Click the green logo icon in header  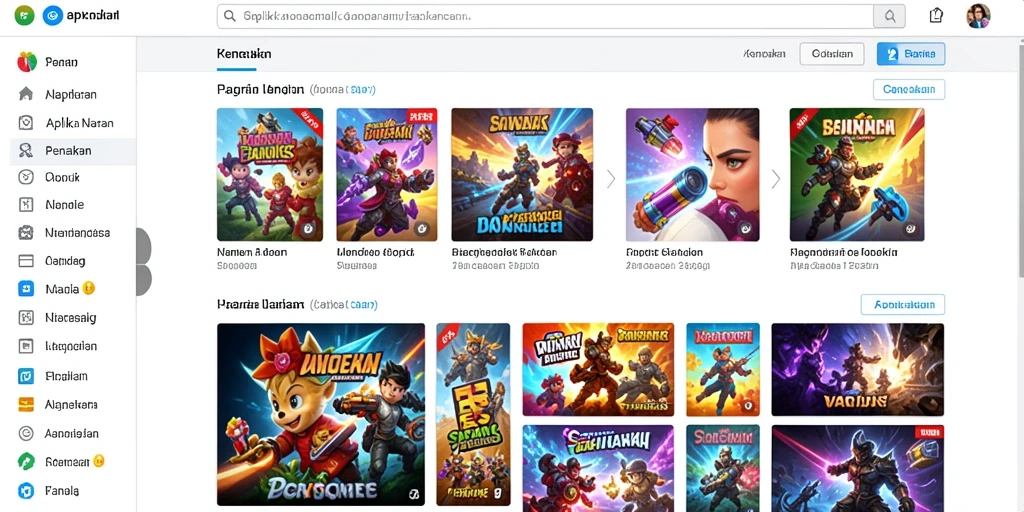click(x=24, y=15)
